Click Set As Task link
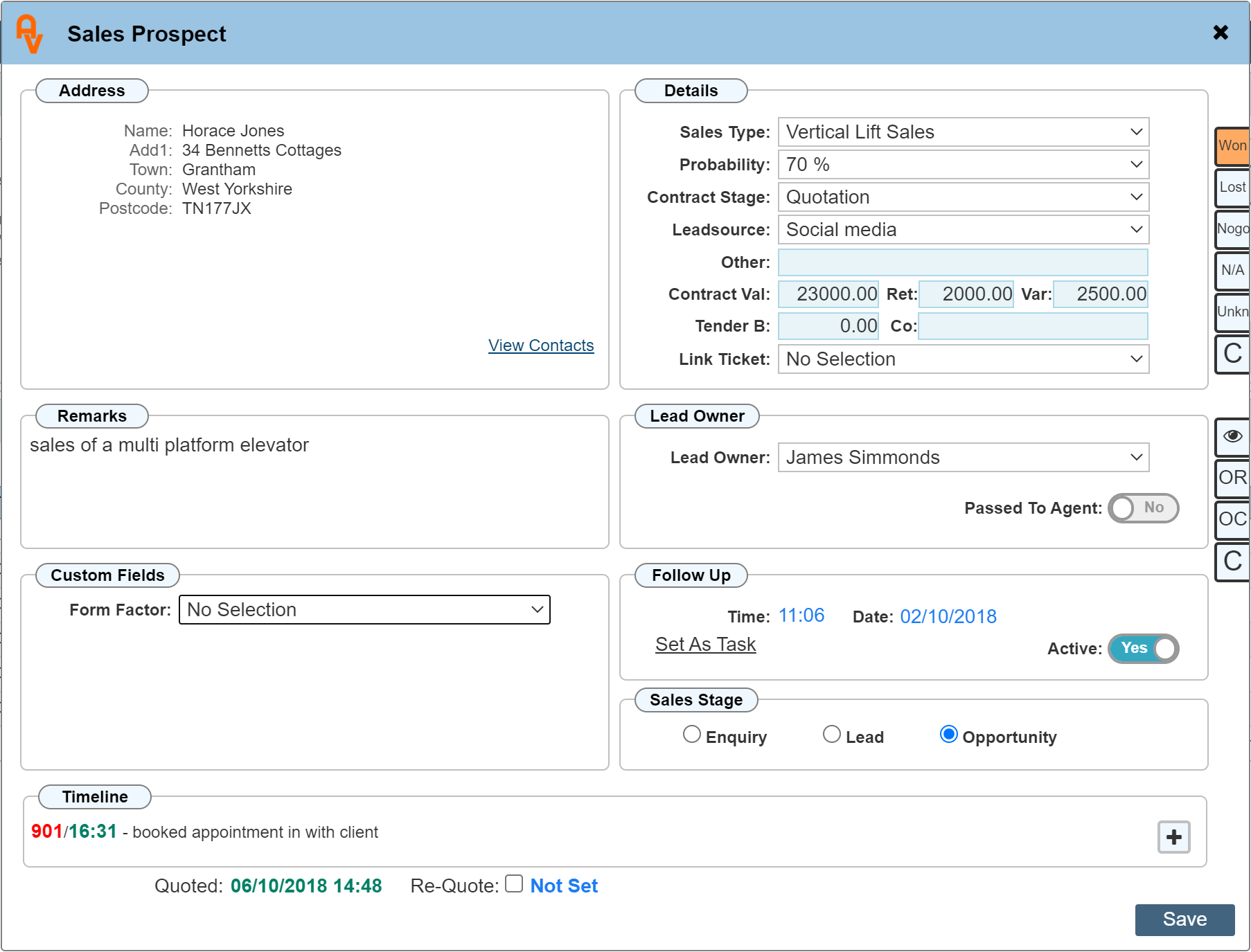 [x=705, y=644]
